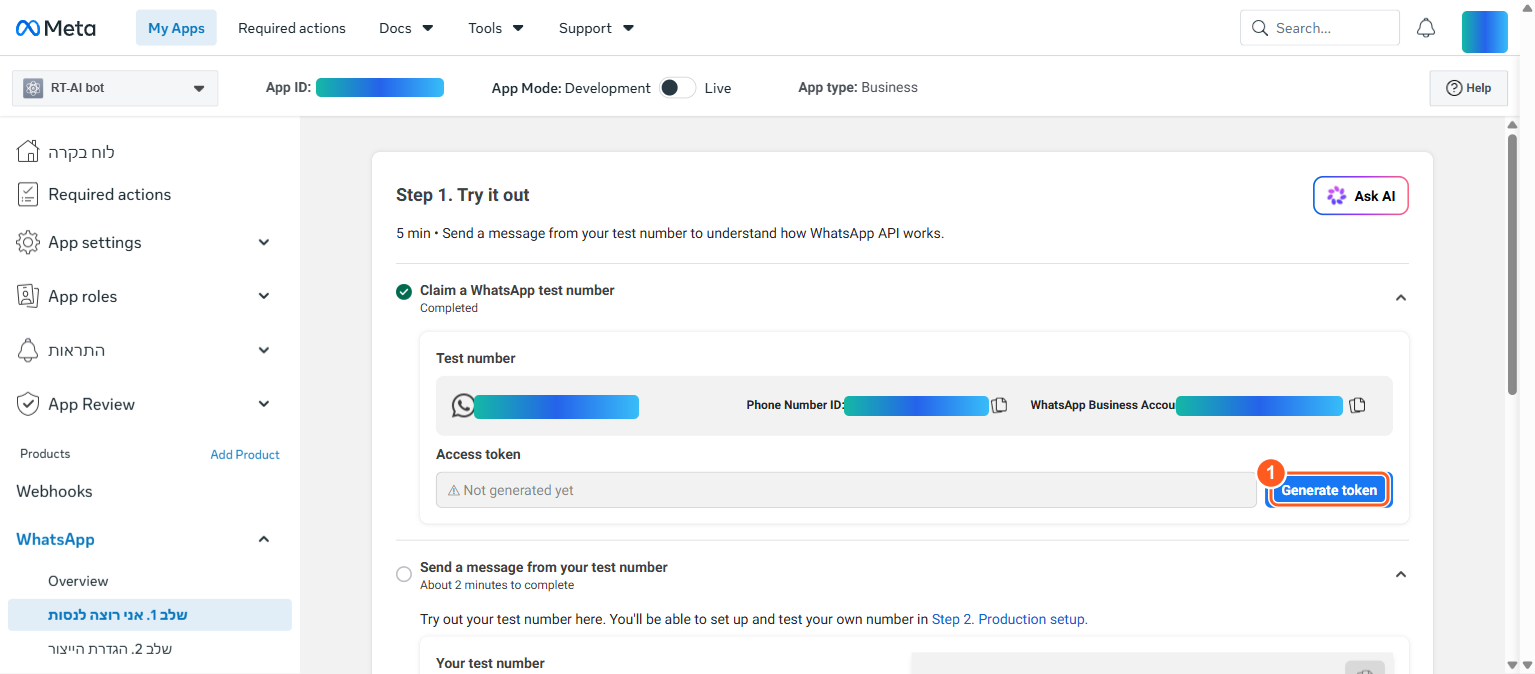Open לוח בקרה in the sidebar

(81, 152)
